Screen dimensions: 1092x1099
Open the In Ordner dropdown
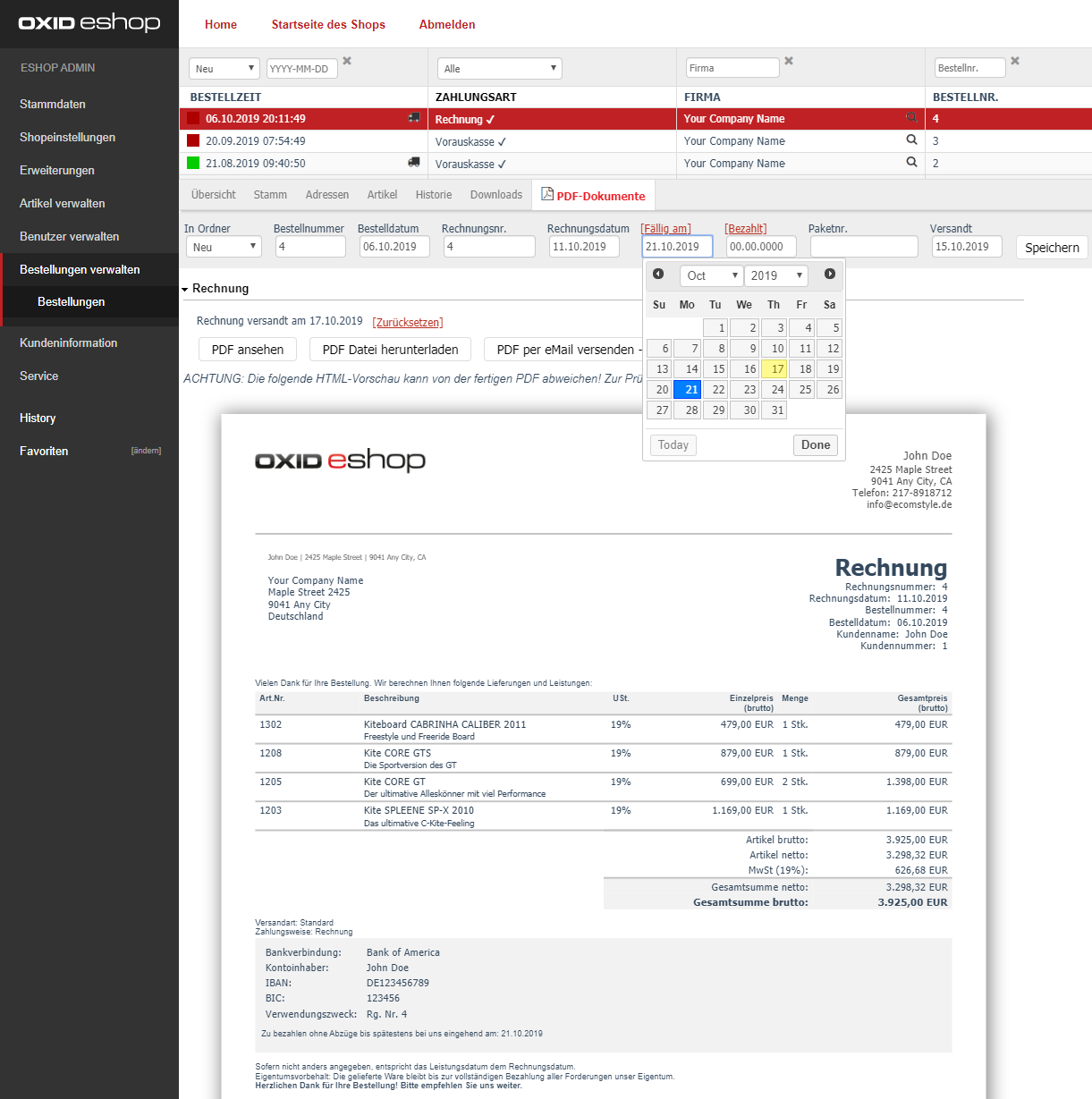pos(224,247)
